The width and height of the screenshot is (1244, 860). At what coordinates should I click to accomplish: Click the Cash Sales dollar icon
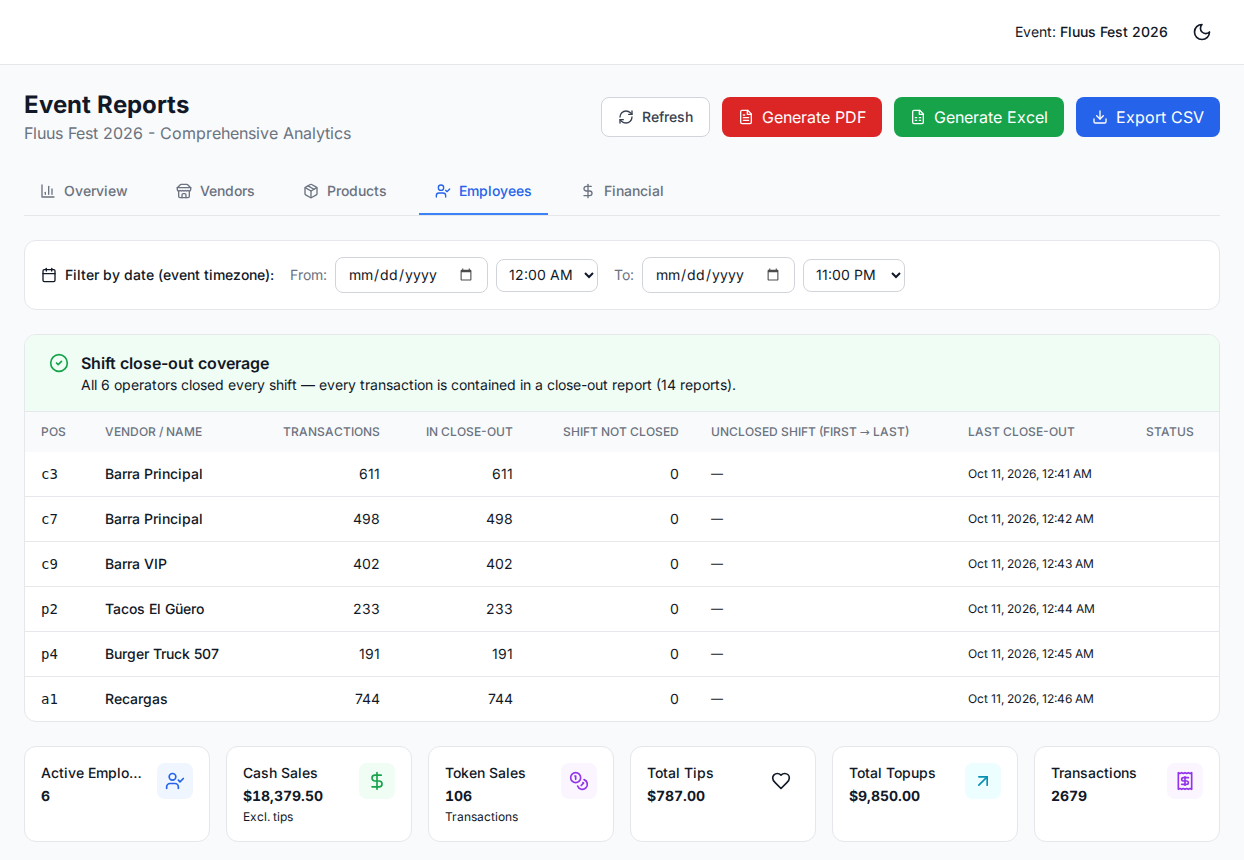coord(377,781)
